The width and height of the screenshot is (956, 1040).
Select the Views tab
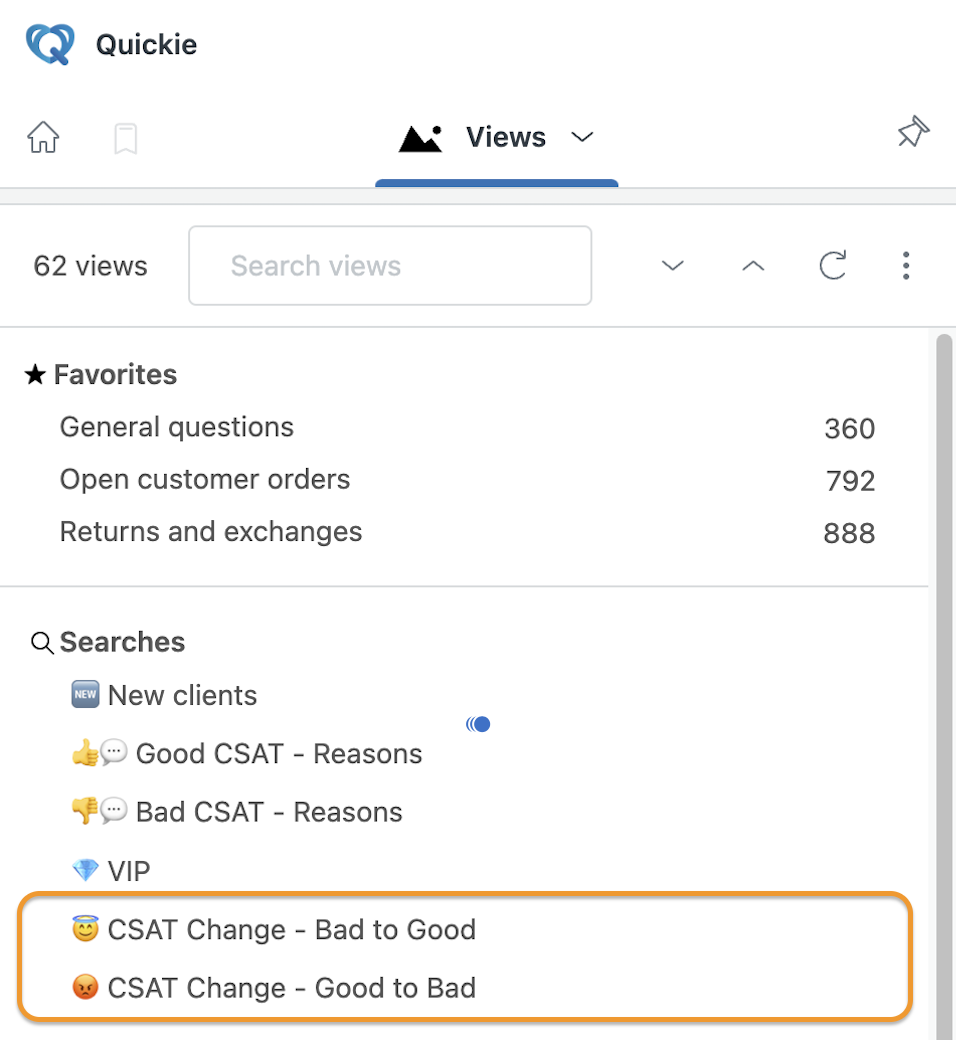(x=496, y=138)
